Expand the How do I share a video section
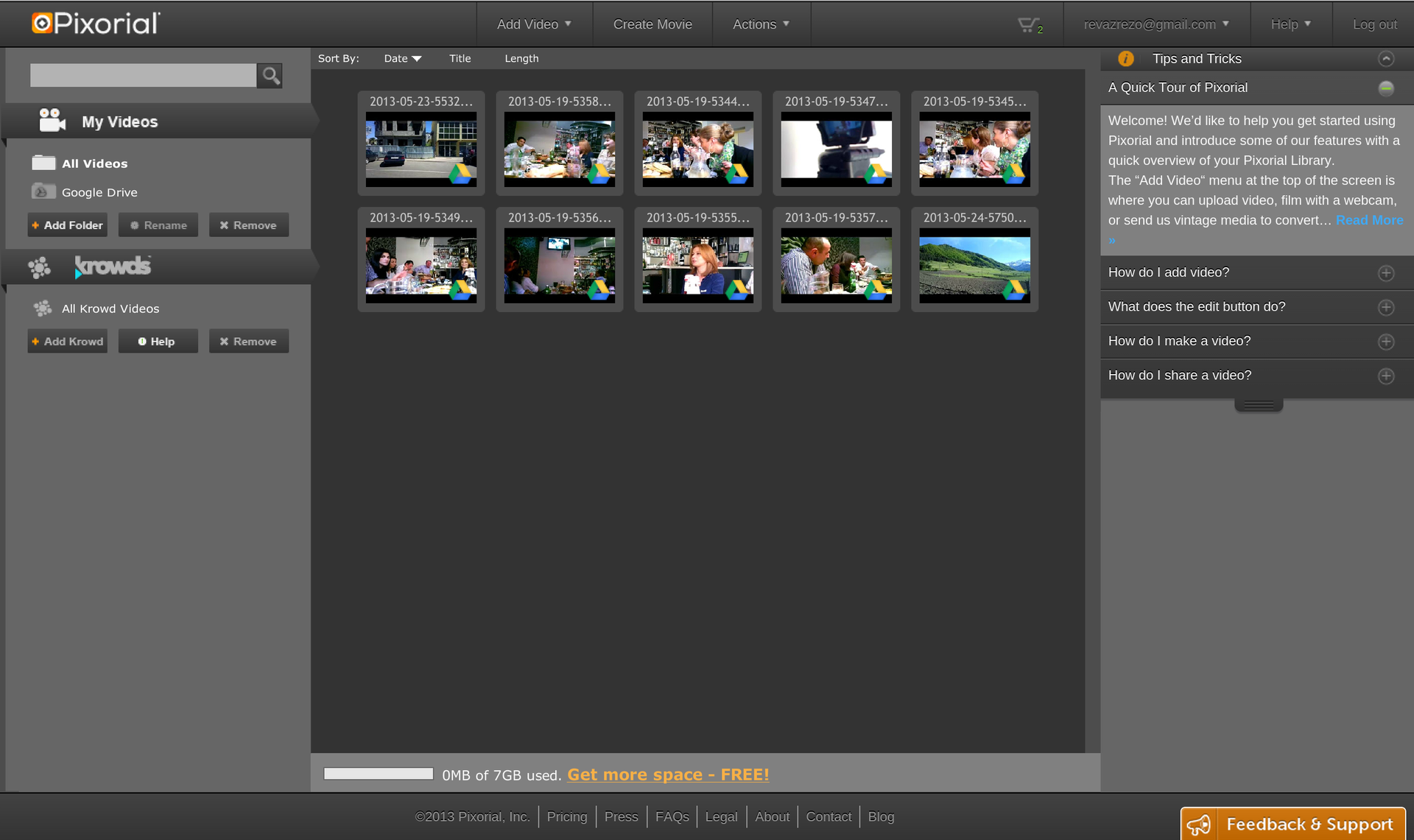Viewport: 1414px width, 840px height. [x=1385, y=375]
